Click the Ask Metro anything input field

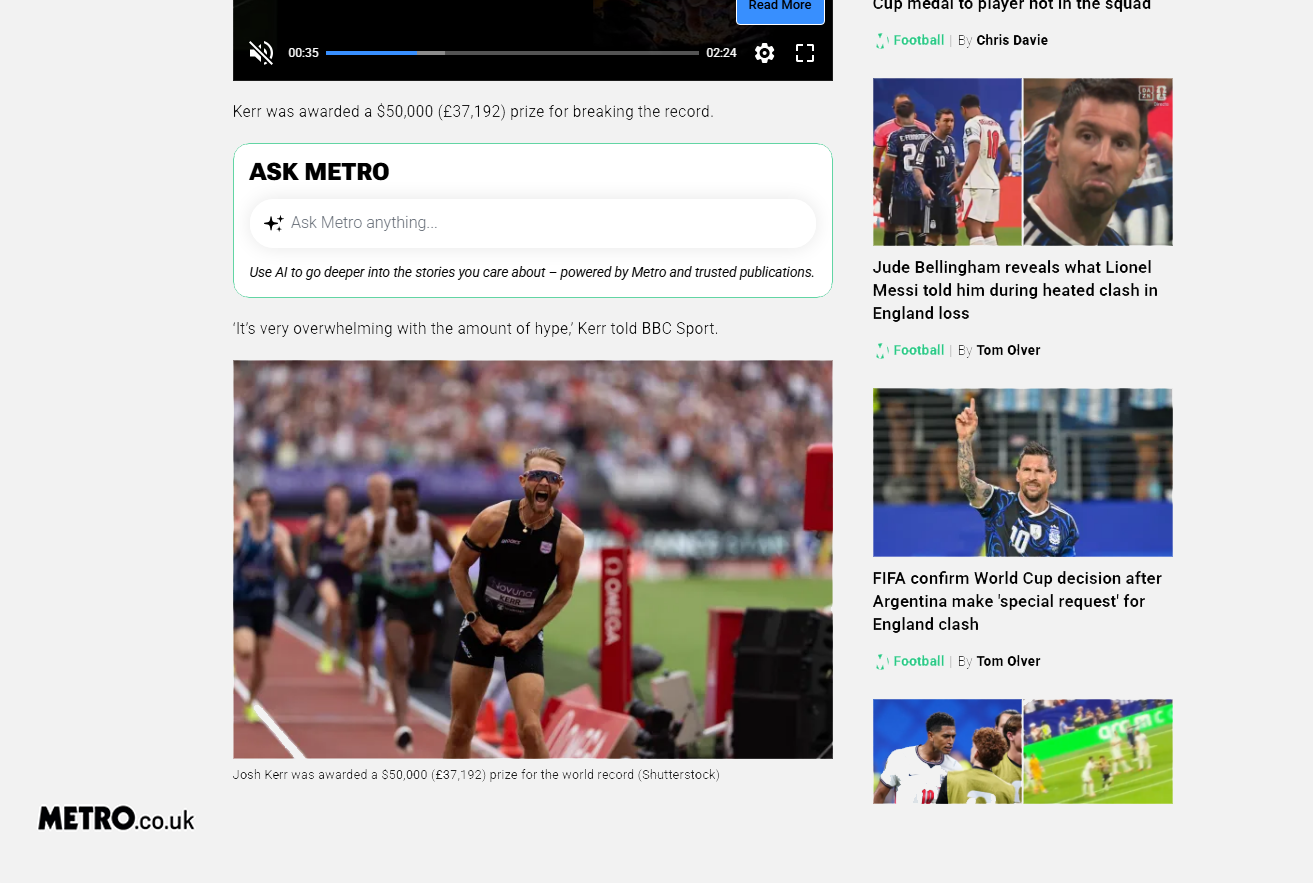(x=533, y=223)
